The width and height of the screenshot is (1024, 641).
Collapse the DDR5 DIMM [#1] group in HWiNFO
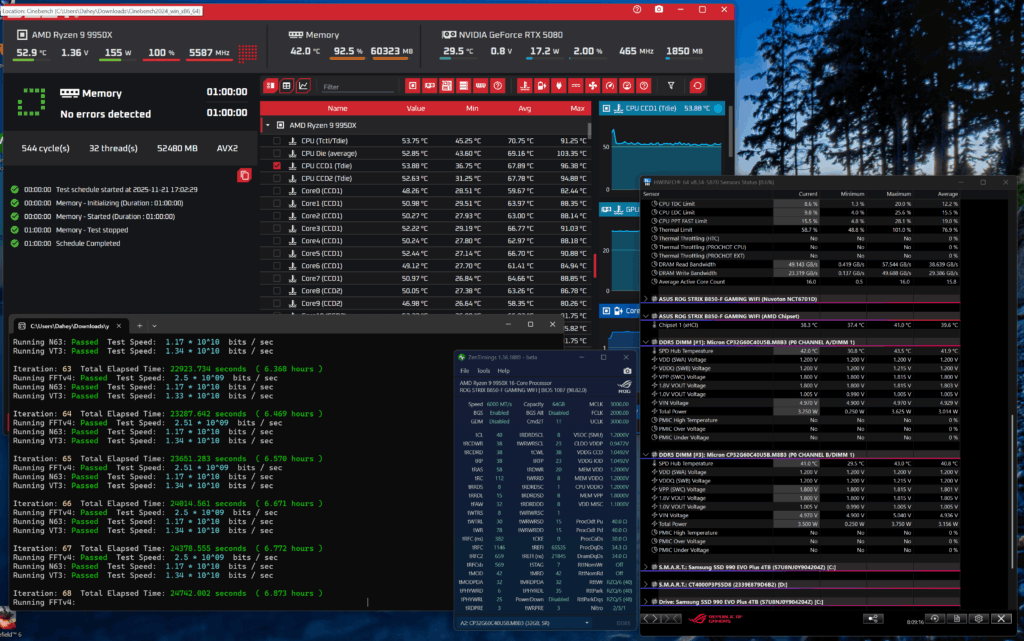coord(646,342)
